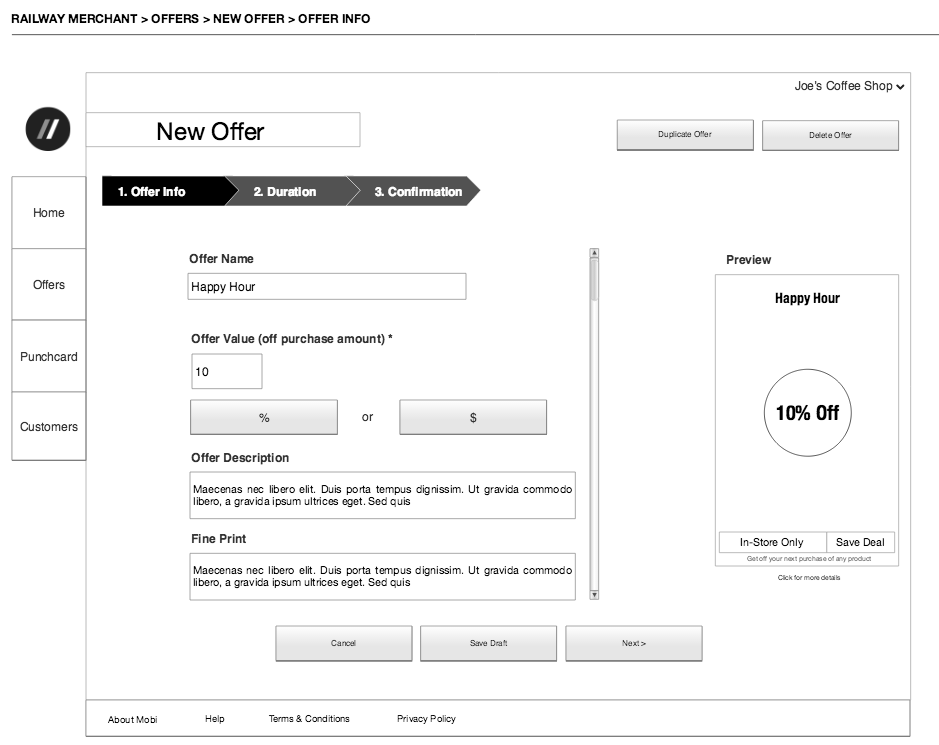Open Punchcard in the sidebar

click(x=48, y=357)
